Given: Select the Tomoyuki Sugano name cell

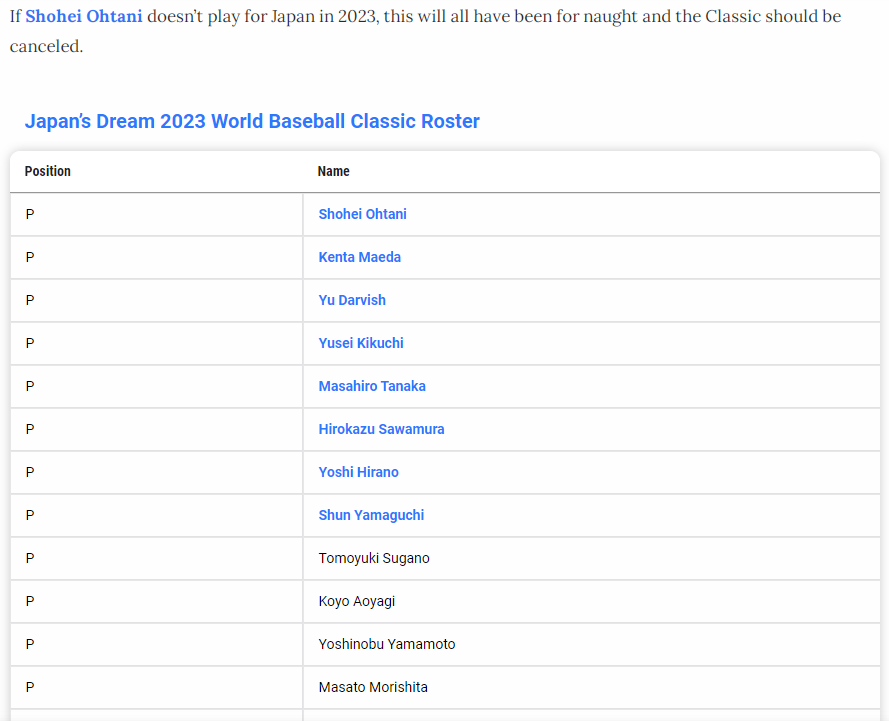Looking at the screenshot, I should click(x=591, y=558).
